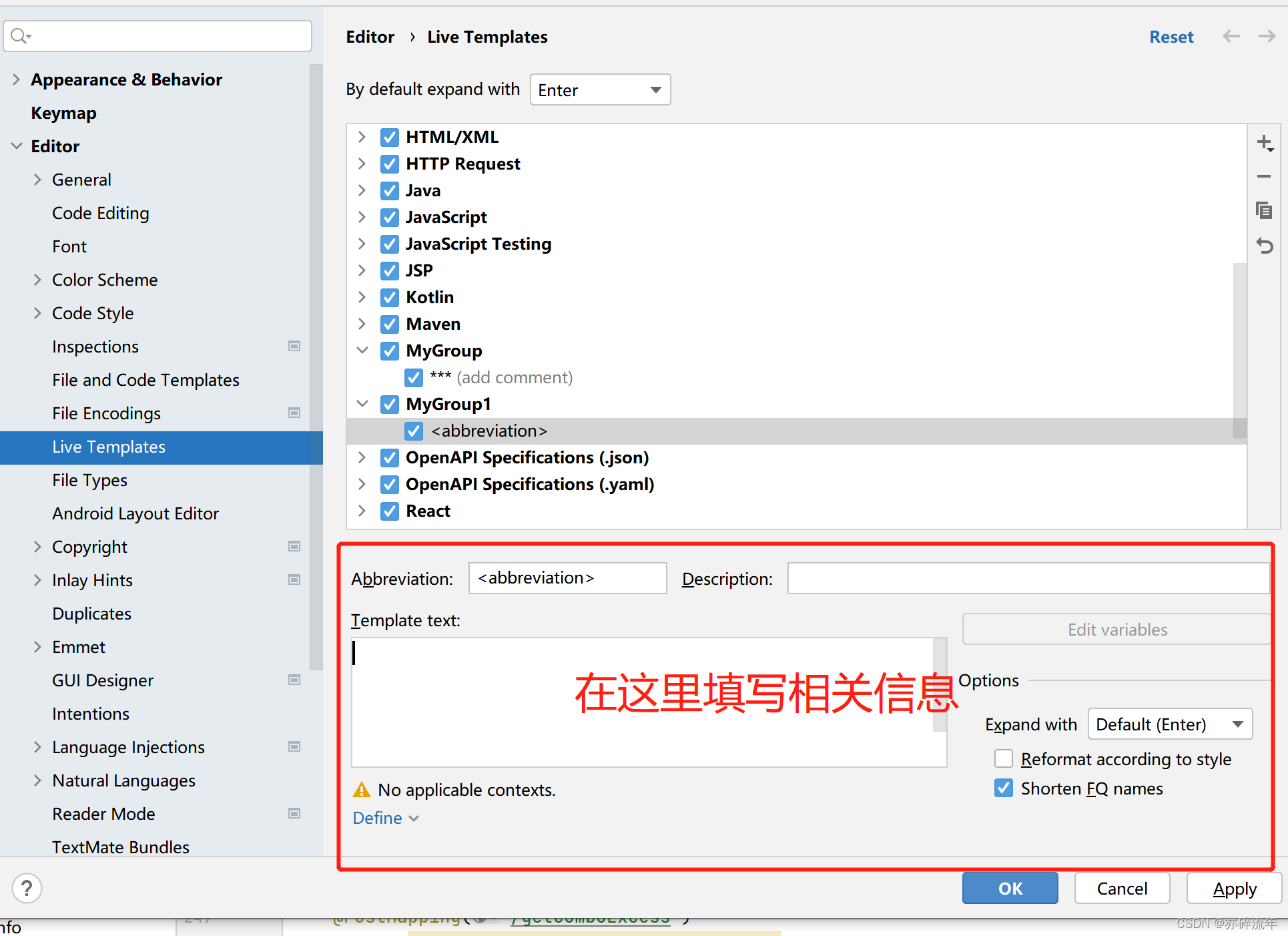
Task: Disable the Kotlin templates group checkbox
Action: tap(390, 297)
